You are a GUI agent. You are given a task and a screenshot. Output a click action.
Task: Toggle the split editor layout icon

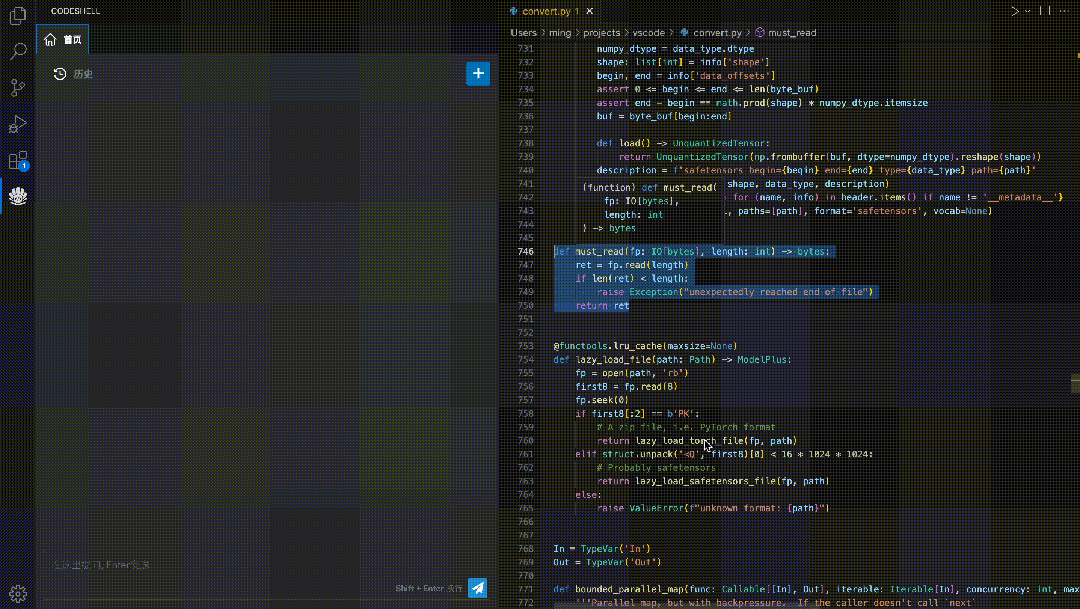coord(1045,11)
